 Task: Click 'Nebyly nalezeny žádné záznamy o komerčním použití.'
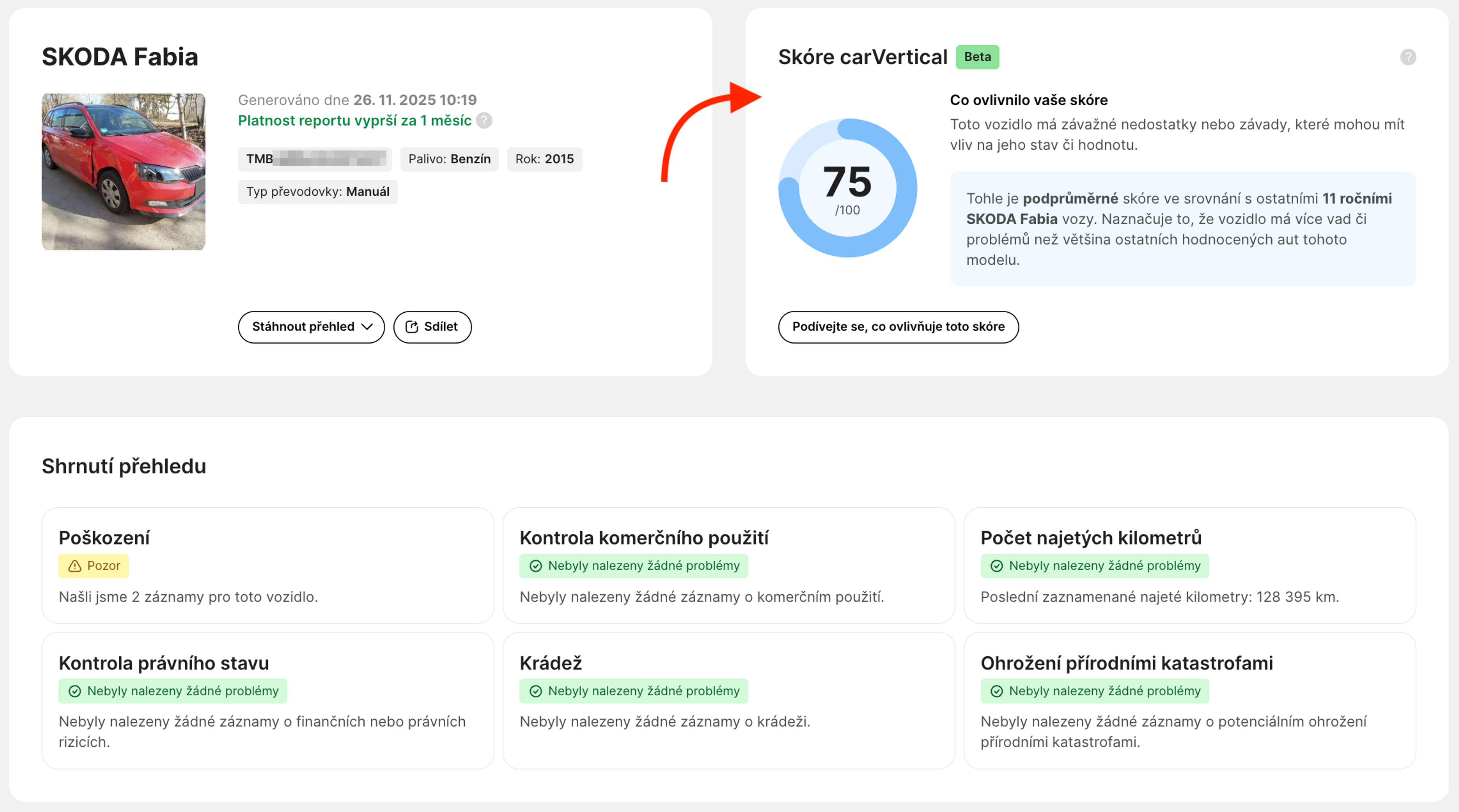(702, 597)
